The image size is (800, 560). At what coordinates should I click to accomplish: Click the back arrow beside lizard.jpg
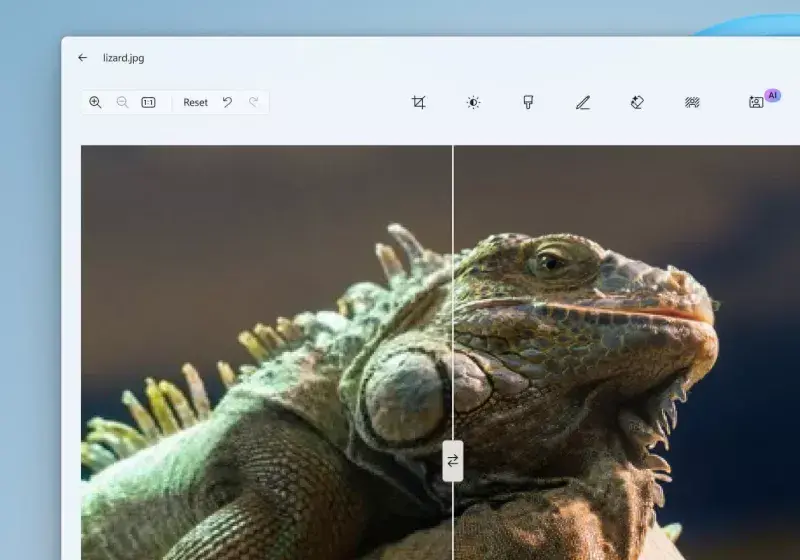pyautogui.click(x=82, y=58)
